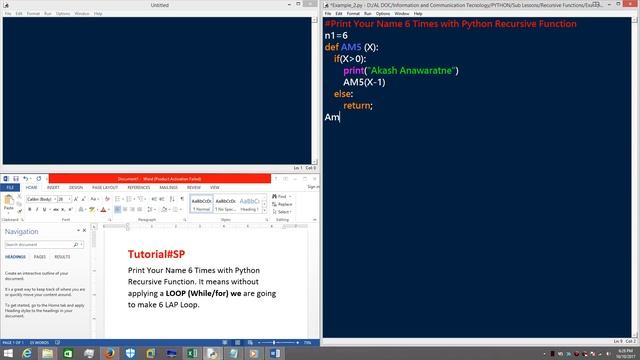Expand the Styles gallery More arrow

(x=264, y=210)
